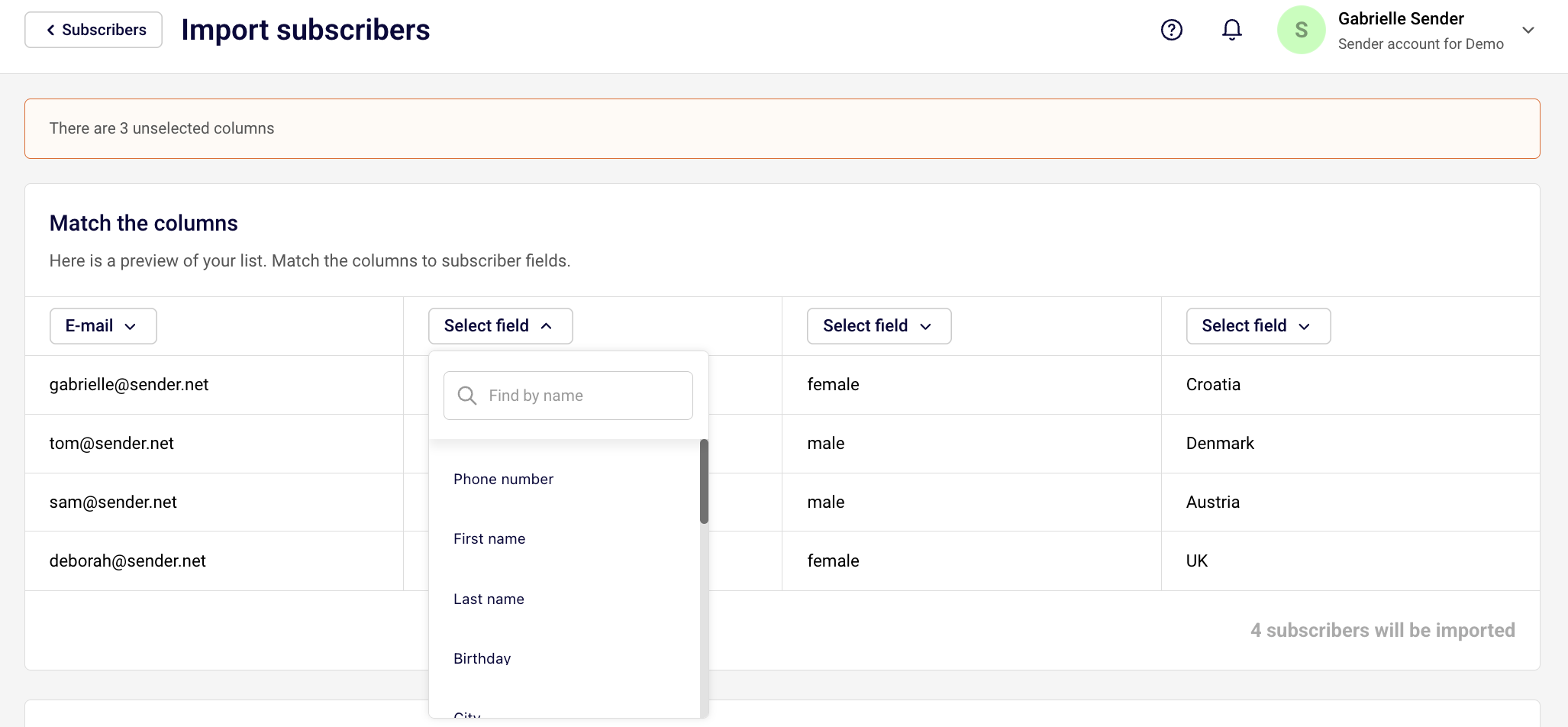Click the unselected columns warning banner
This screenshot has height=727, width=1568.
pyautogui.click(x=782, y=128)
